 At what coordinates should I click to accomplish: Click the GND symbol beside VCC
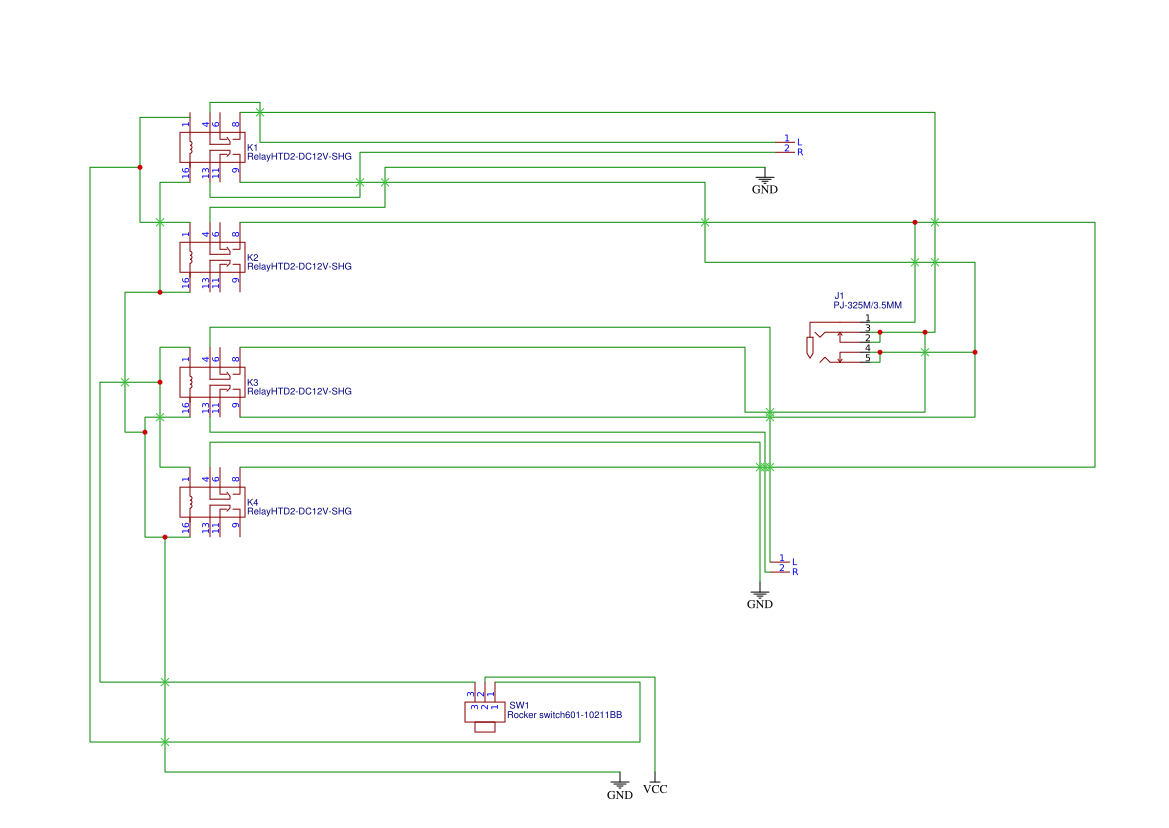[x=620, y=788]
